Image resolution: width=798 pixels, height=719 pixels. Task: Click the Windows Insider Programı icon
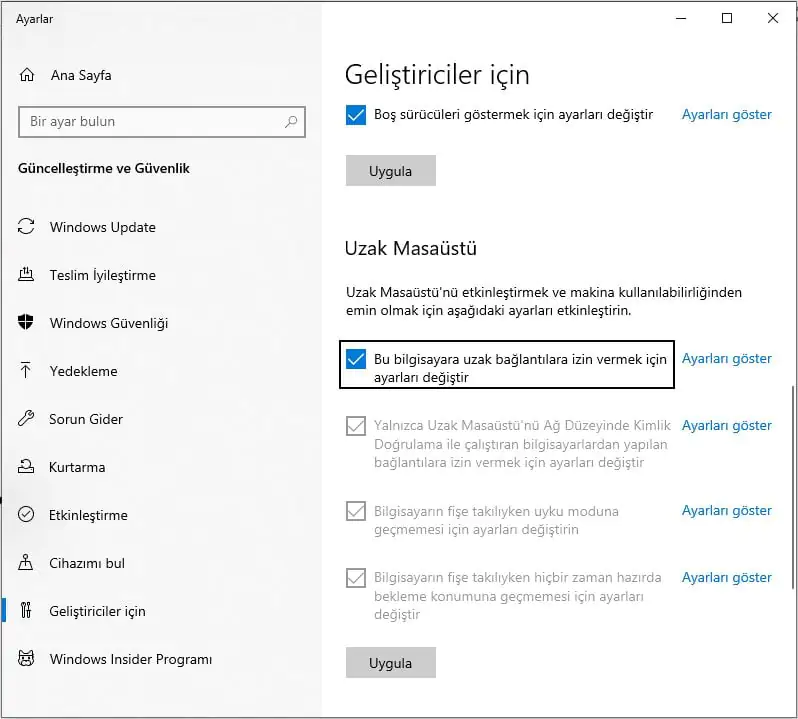pos(27,659)
